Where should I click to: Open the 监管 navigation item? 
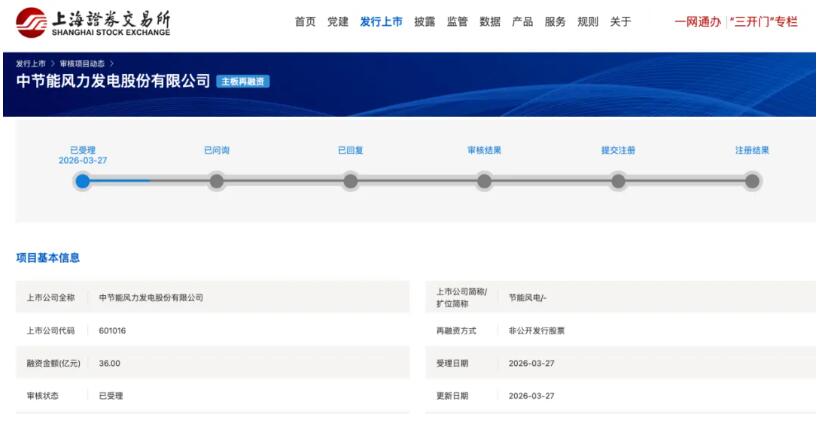point(457,22)
